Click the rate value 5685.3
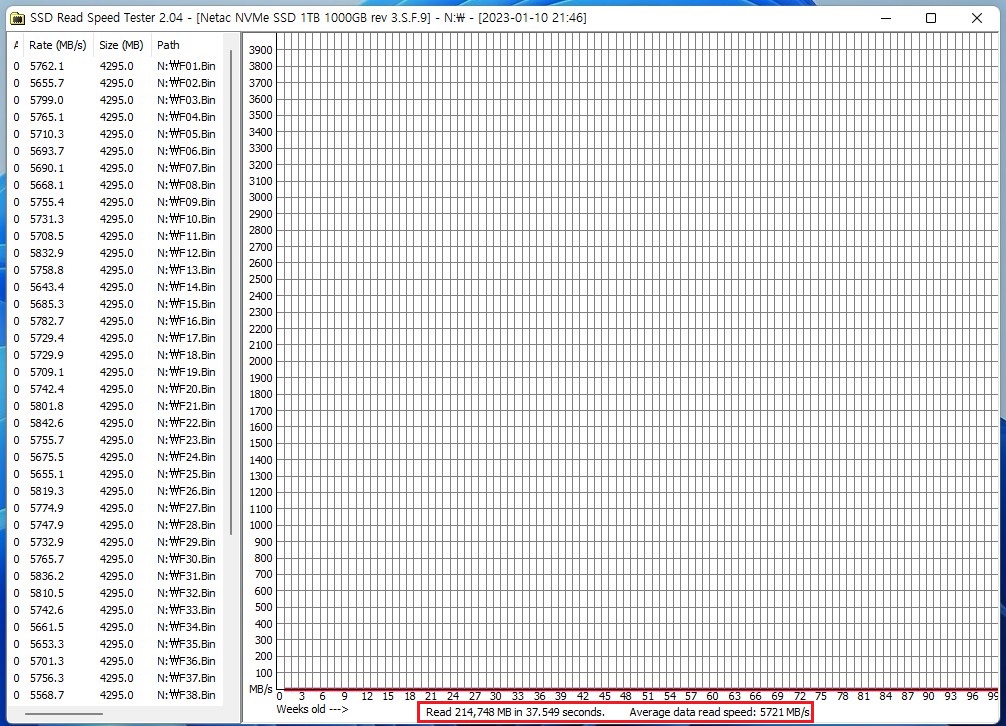 click(47, 304)
